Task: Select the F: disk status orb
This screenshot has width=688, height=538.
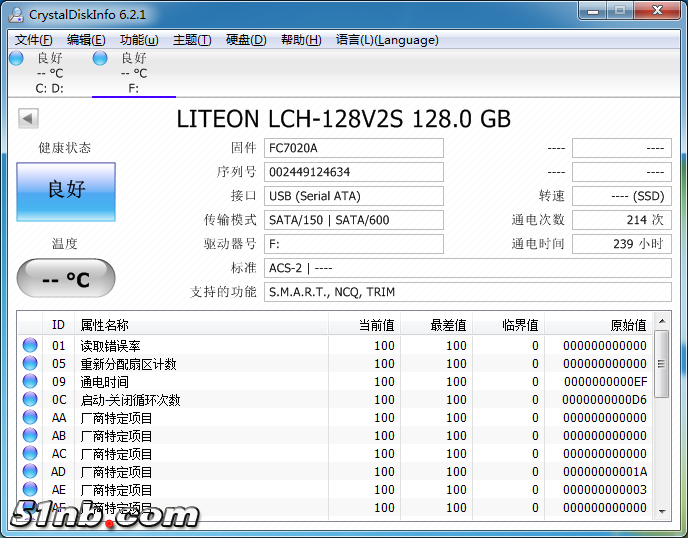Action: click(x=100, y=58)
